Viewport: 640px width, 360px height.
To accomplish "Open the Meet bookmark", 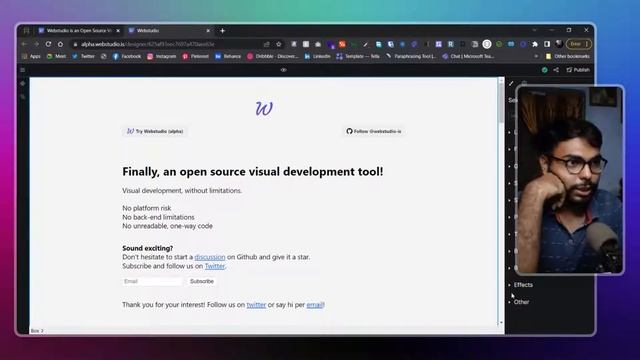I will tap(56, 56).
